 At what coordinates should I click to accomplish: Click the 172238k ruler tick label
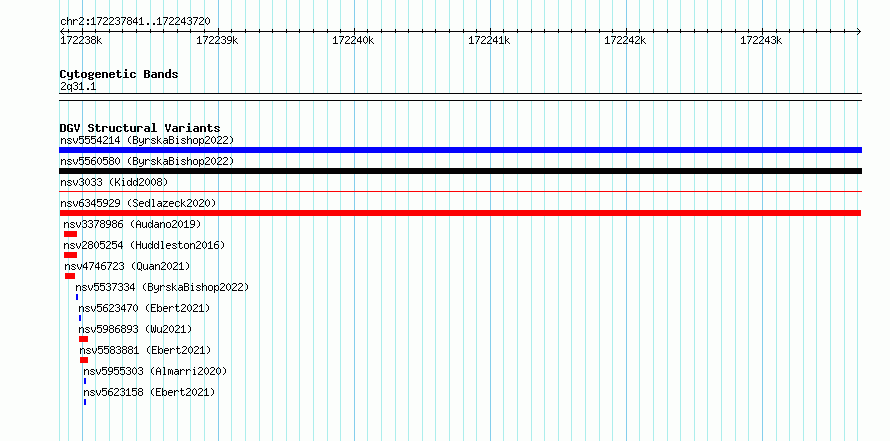coord(81,41)
